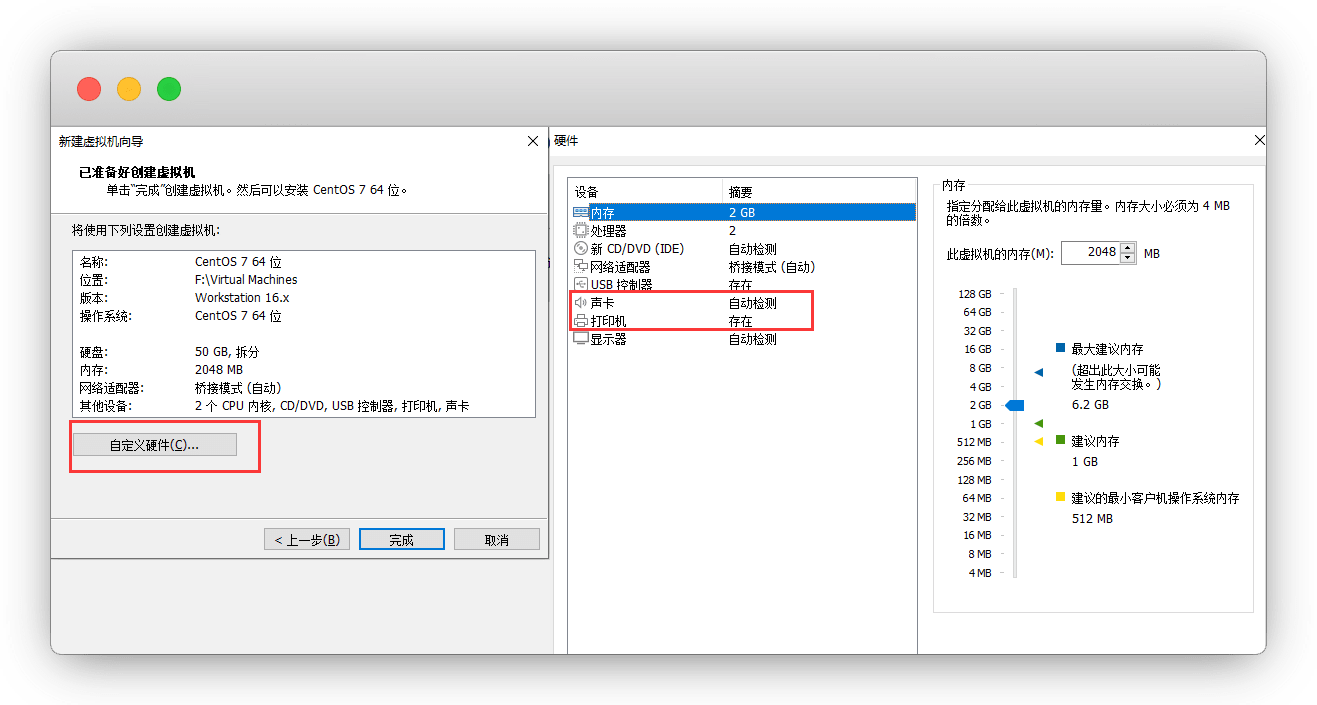Open 自定义硬件(C)... hardware customization
Image resolution: width=1317 pixels, height=705 pixels.
pos(154,445)
